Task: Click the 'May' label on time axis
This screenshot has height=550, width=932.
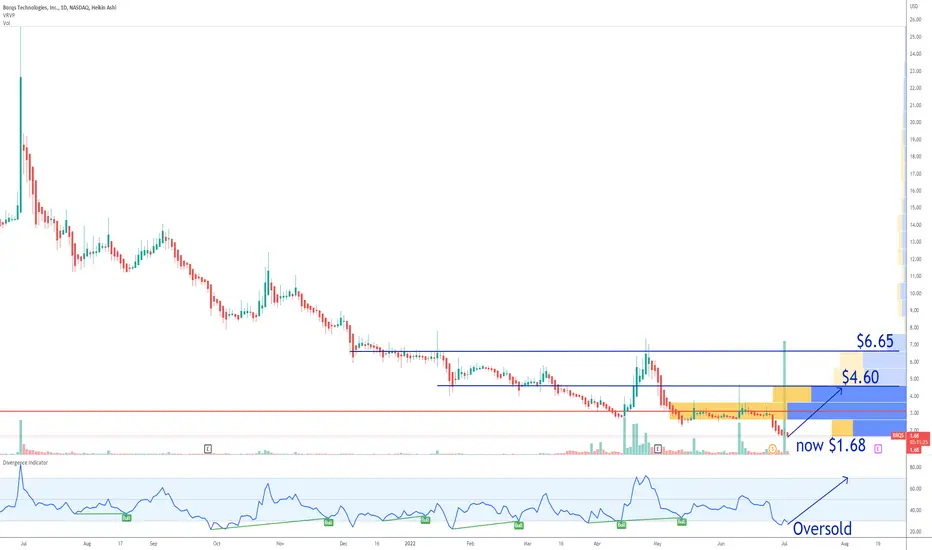Action: (657, 543)
